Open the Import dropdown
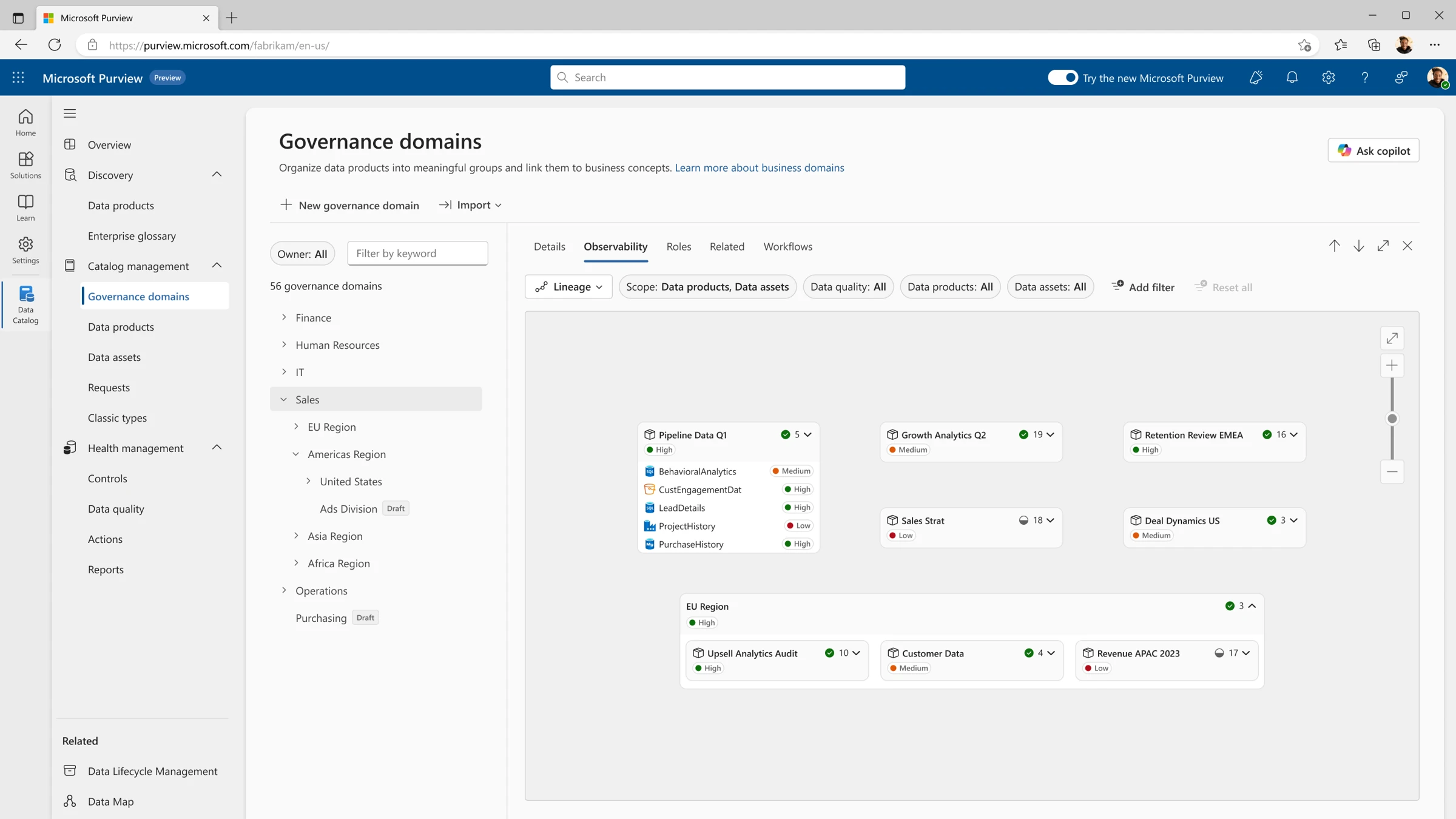This screenshot has height=819, width=1456. [470, 205]
